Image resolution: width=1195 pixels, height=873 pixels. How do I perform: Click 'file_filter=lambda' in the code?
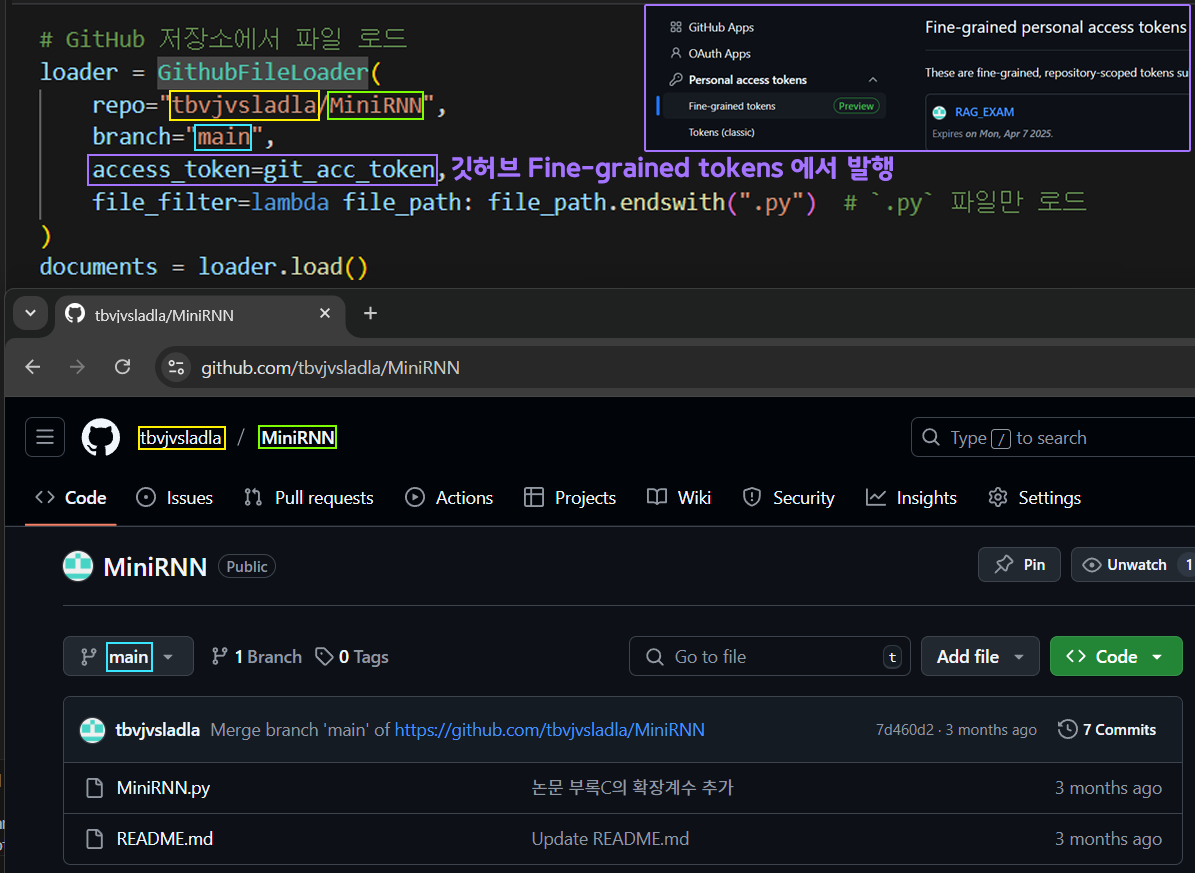[210, 202]
